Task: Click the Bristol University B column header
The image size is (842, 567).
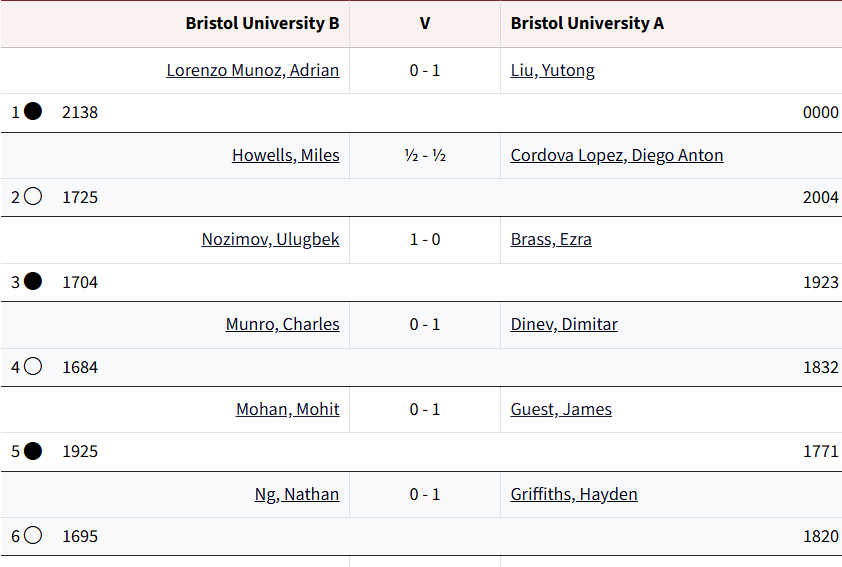Action: click(x=262, y=23)
